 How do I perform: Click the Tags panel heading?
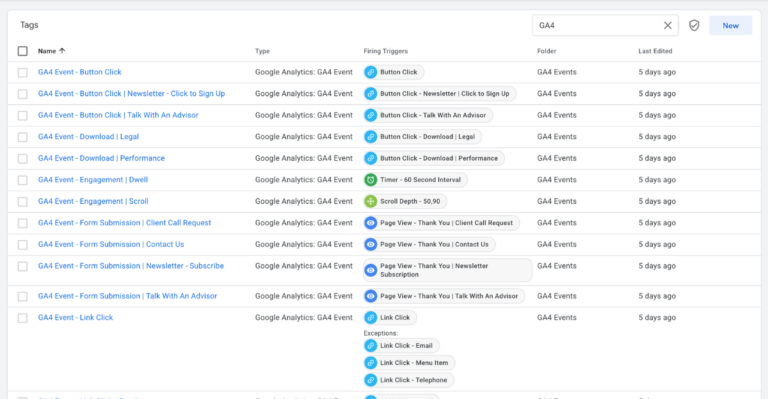pos(29,25)
